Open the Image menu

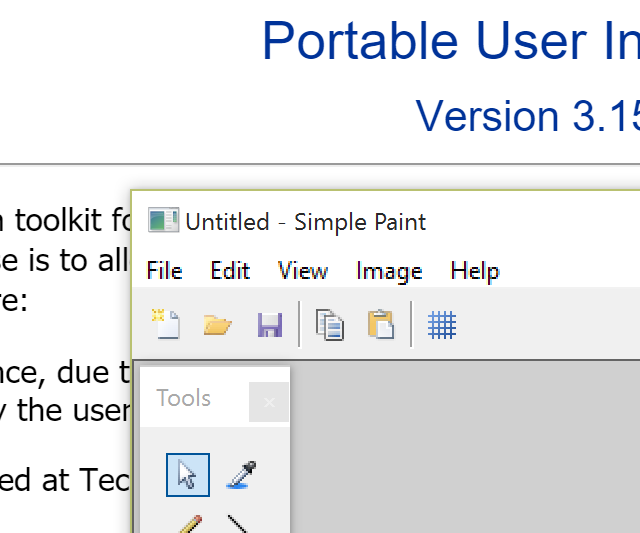(389, 271)
